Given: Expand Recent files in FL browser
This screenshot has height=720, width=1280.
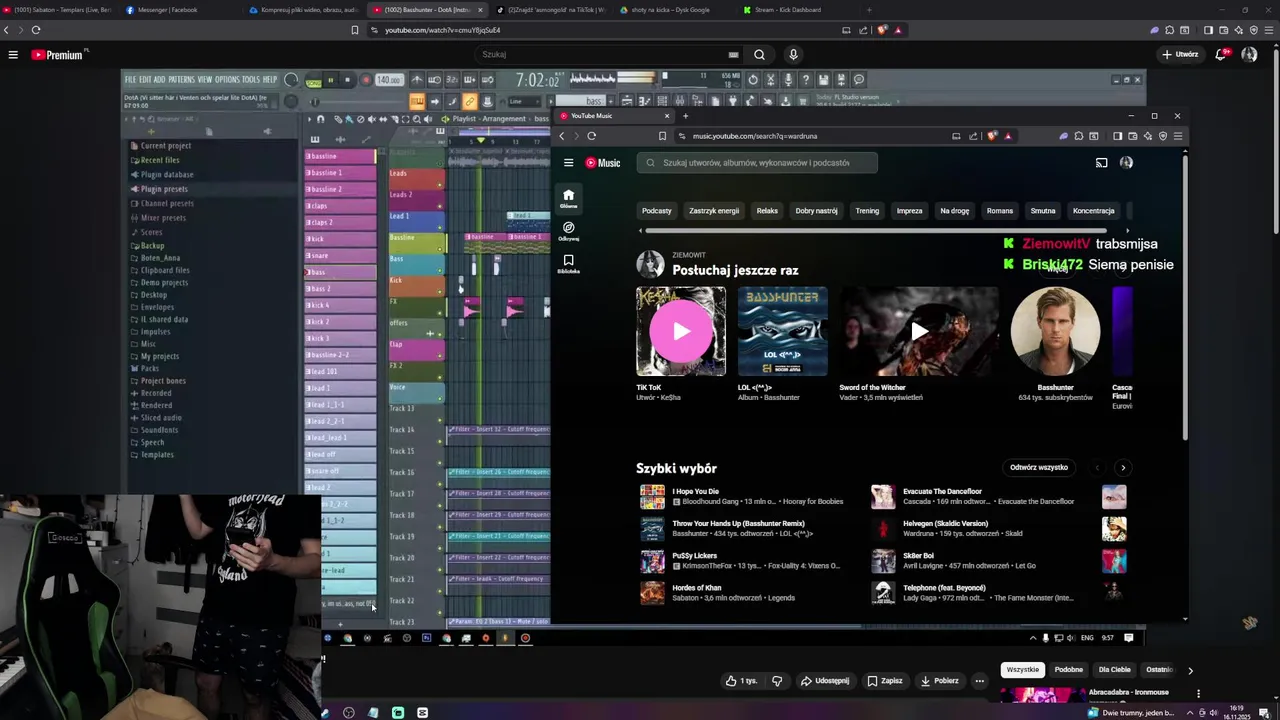Looking at the screenshot, I should (x=160, y=160).
